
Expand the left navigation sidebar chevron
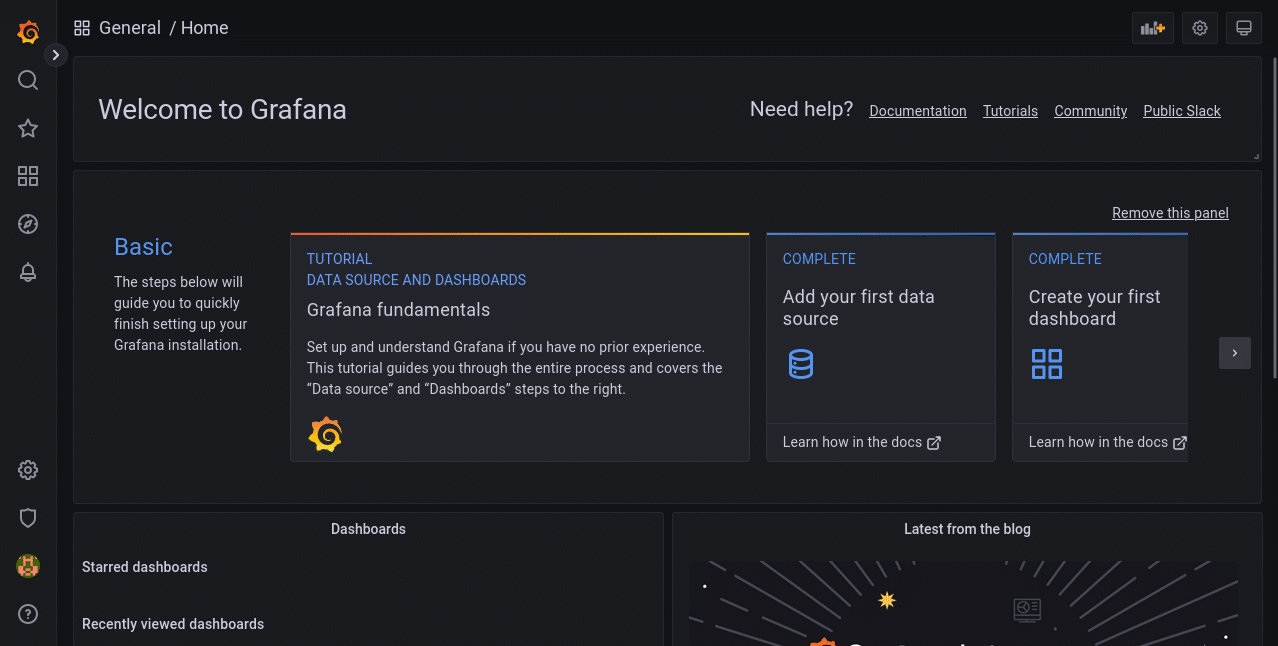(55, 55)
